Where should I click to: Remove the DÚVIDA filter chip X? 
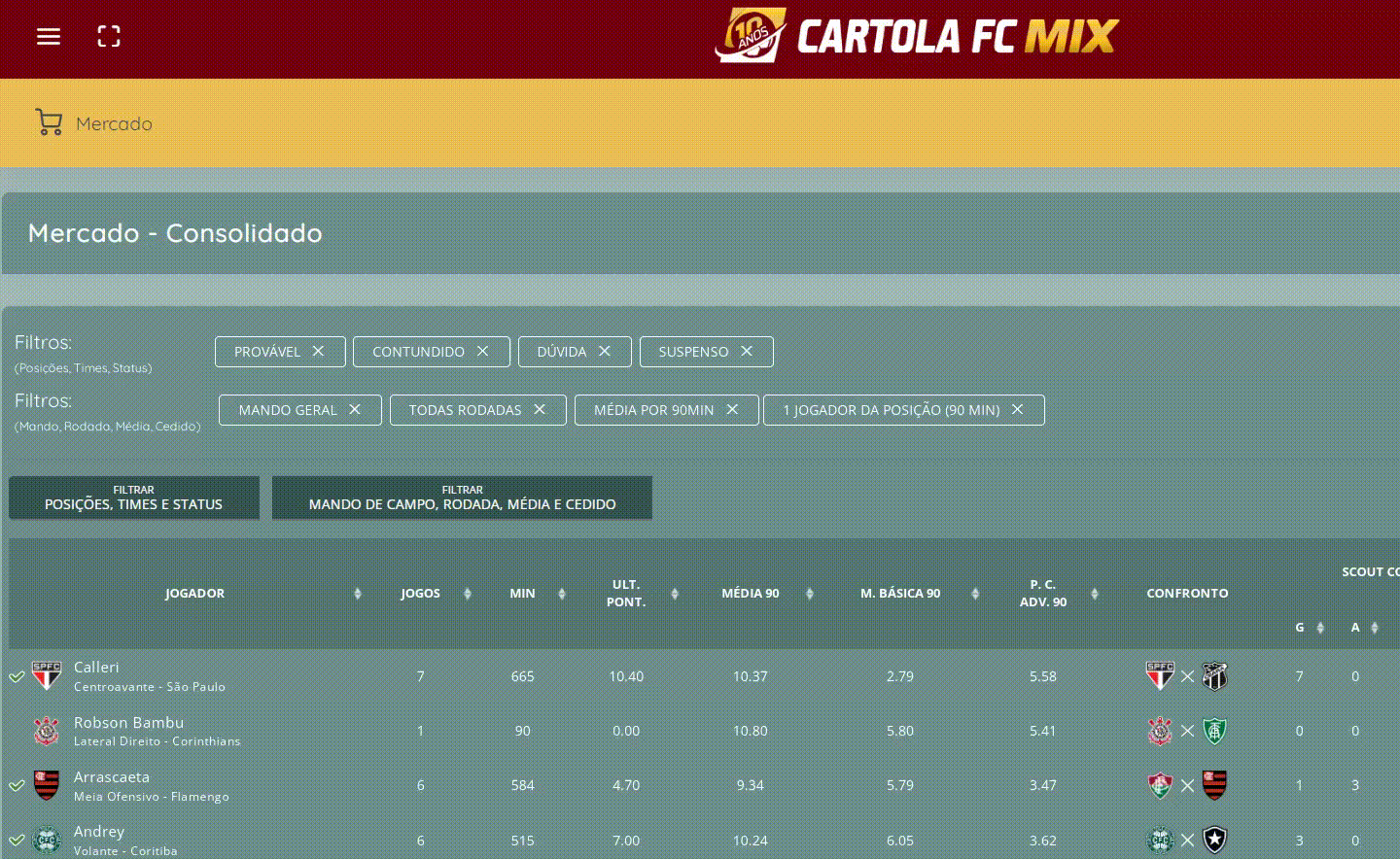tap(605, 351)
